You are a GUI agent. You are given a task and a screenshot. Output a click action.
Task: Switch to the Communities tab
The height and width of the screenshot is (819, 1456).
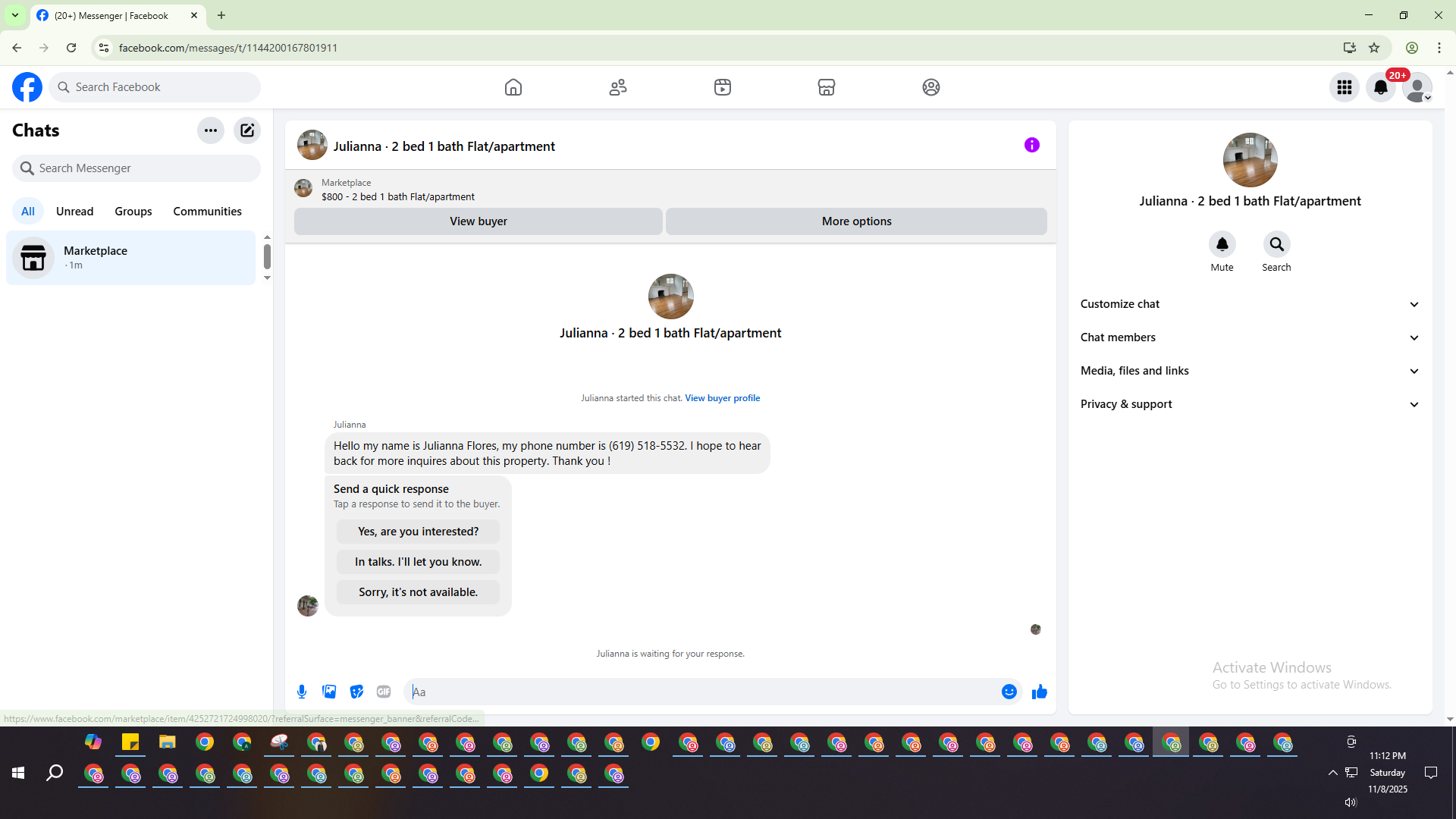[207, 212]
